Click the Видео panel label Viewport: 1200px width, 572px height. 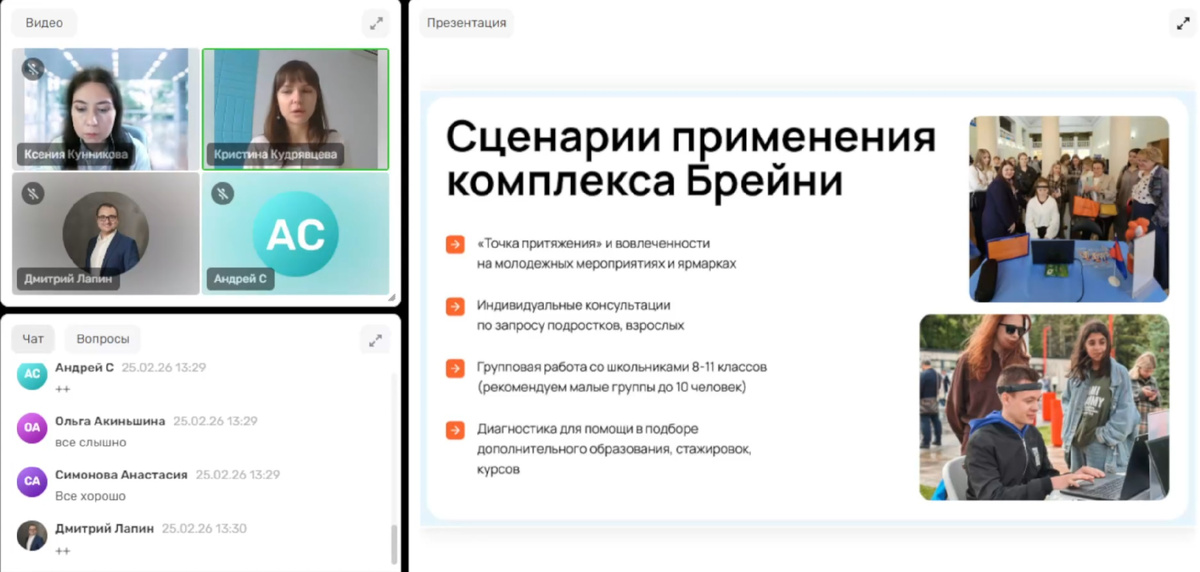click(x=44, y=23)
